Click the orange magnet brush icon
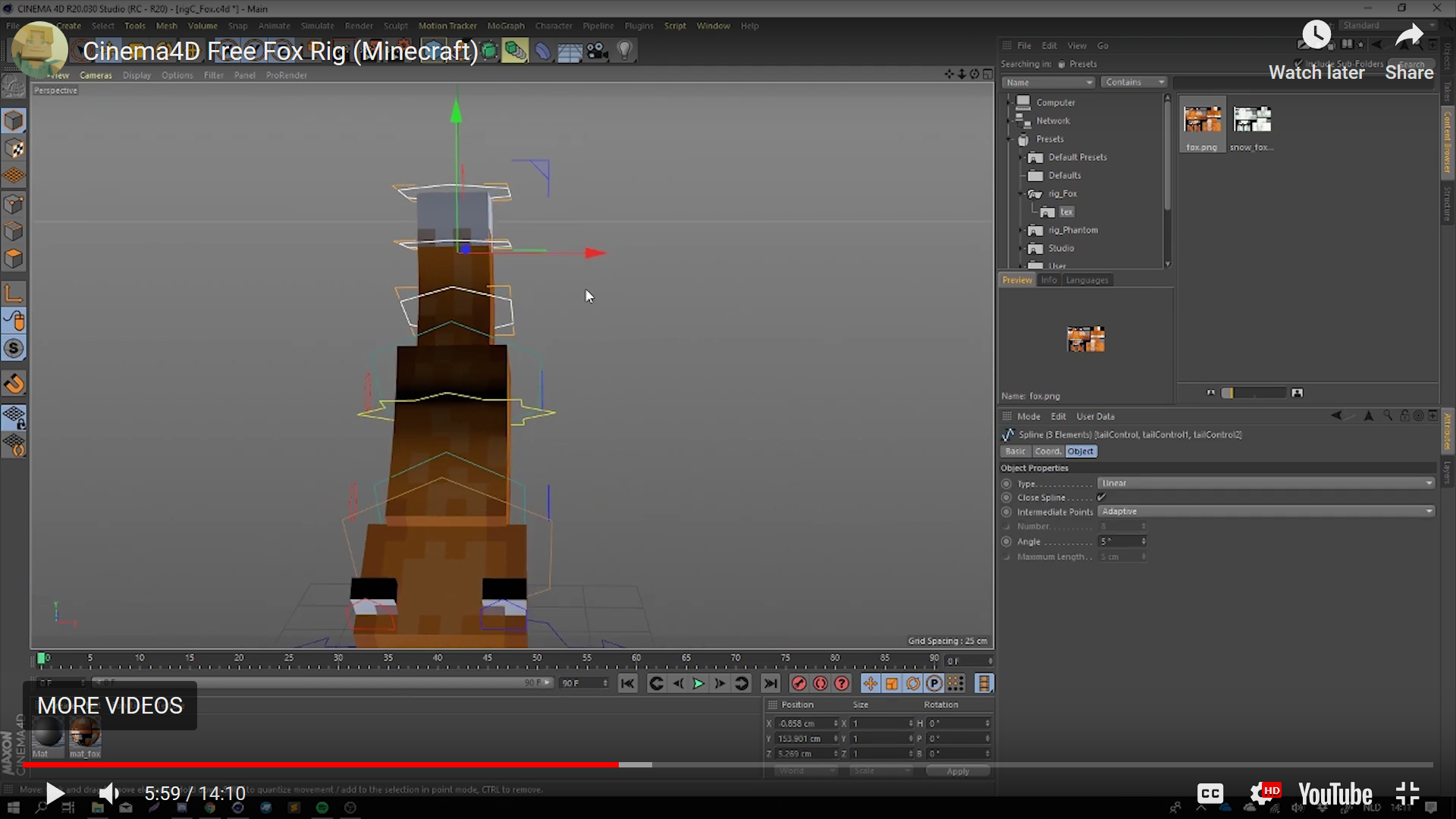 14,384
